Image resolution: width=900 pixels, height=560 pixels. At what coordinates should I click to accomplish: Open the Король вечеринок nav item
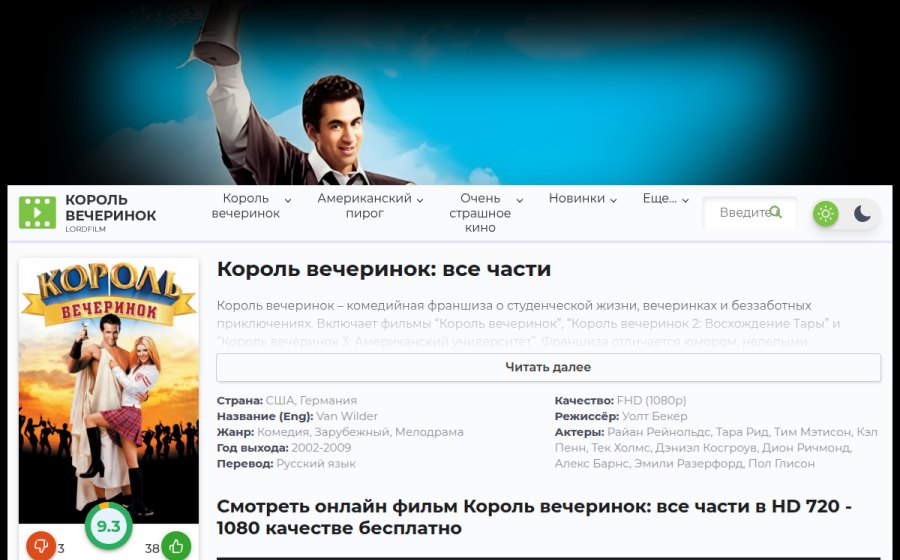click(x=246, y=205)
